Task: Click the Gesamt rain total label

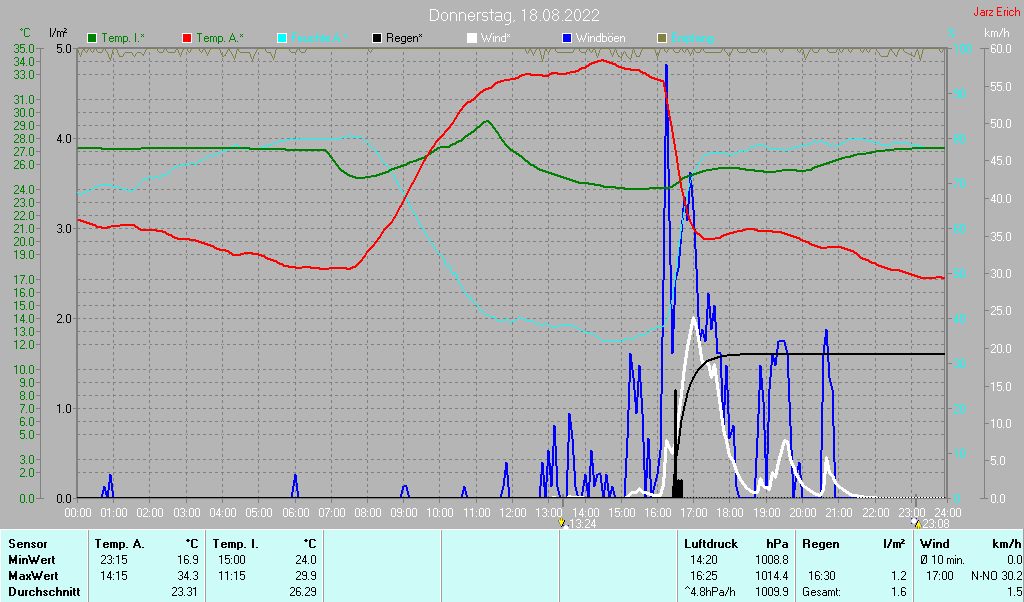Action: click(821, 593)
